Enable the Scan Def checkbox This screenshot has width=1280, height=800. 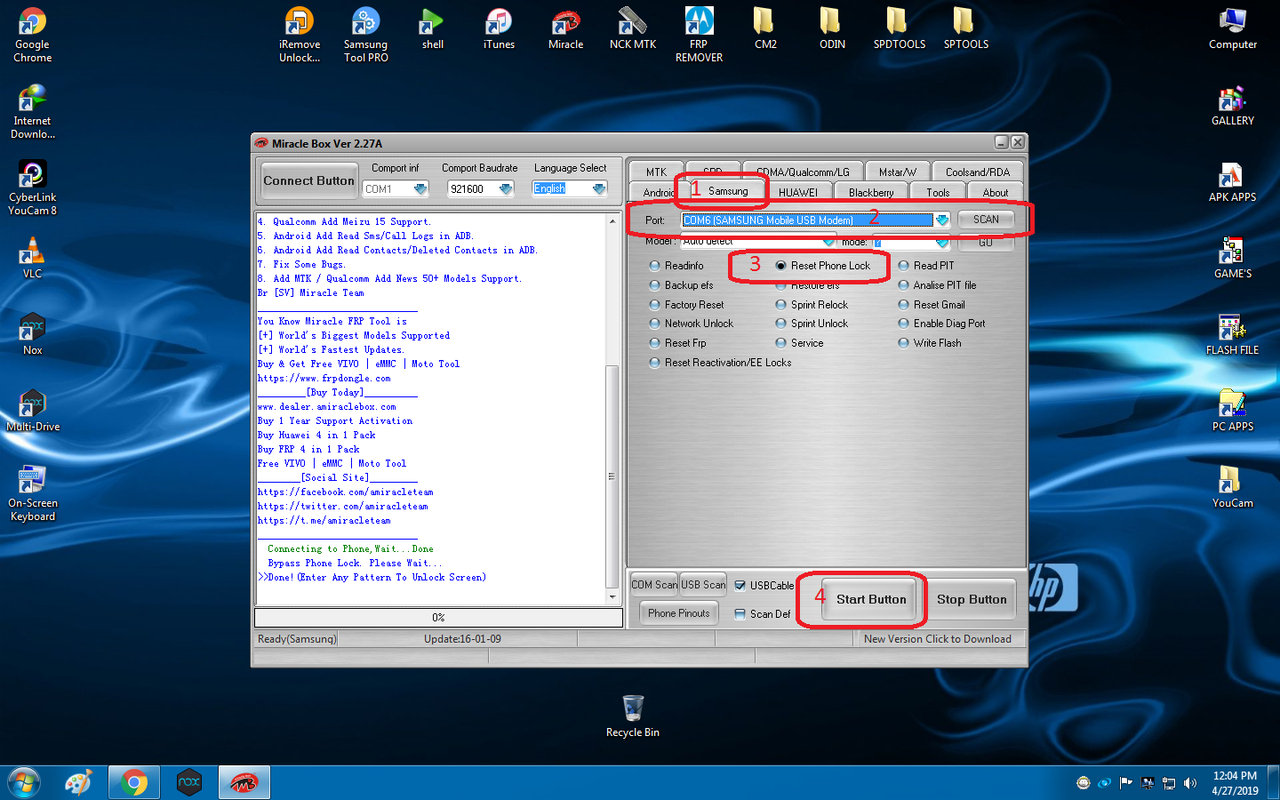740,614
